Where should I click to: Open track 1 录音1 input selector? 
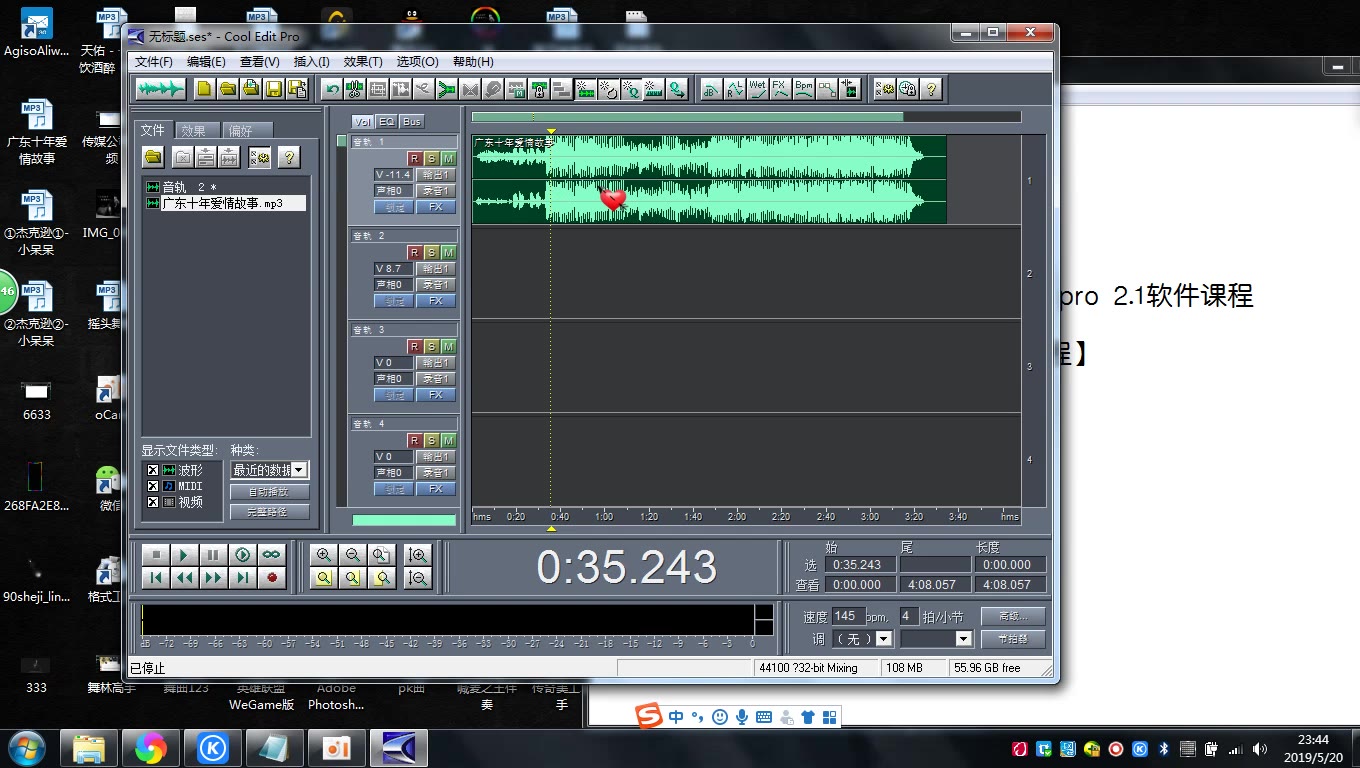coord(436,190)
